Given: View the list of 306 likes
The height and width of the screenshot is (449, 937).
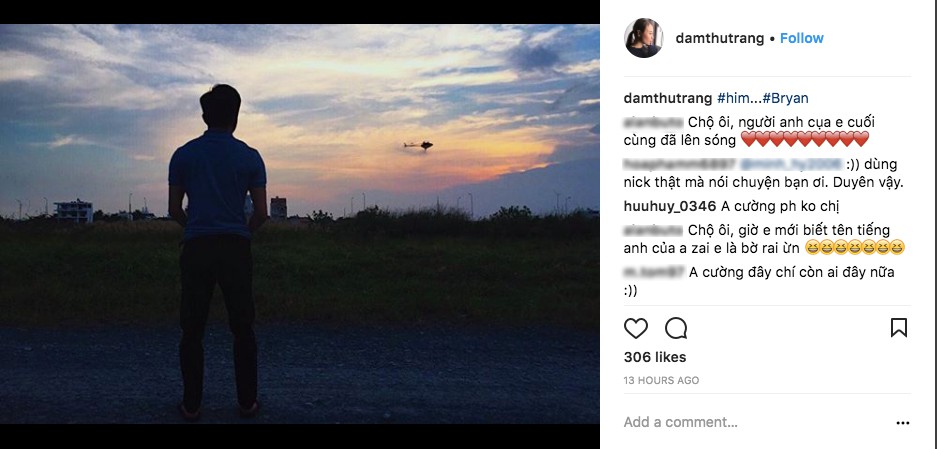Looking at the screenshot, I should 655,357.
